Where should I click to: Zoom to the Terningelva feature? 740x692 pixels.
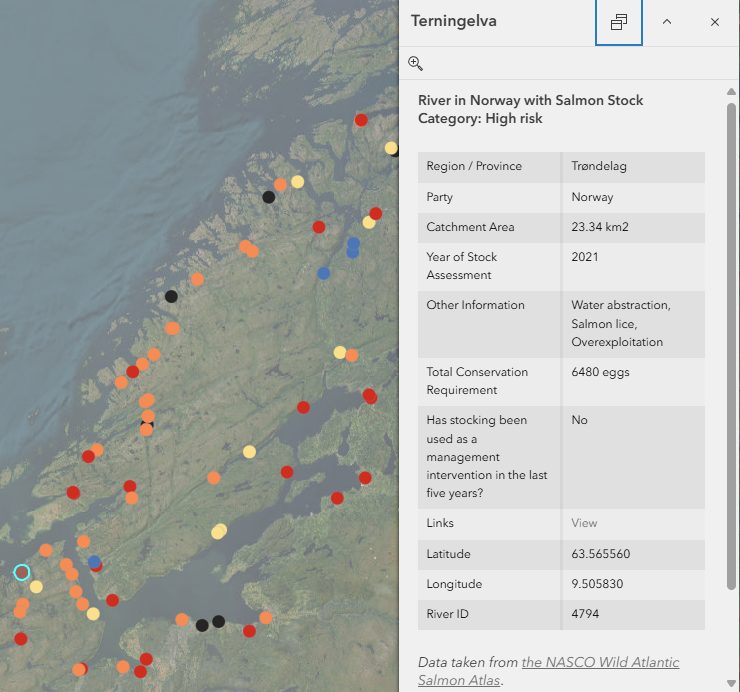[x=416, y=63]
